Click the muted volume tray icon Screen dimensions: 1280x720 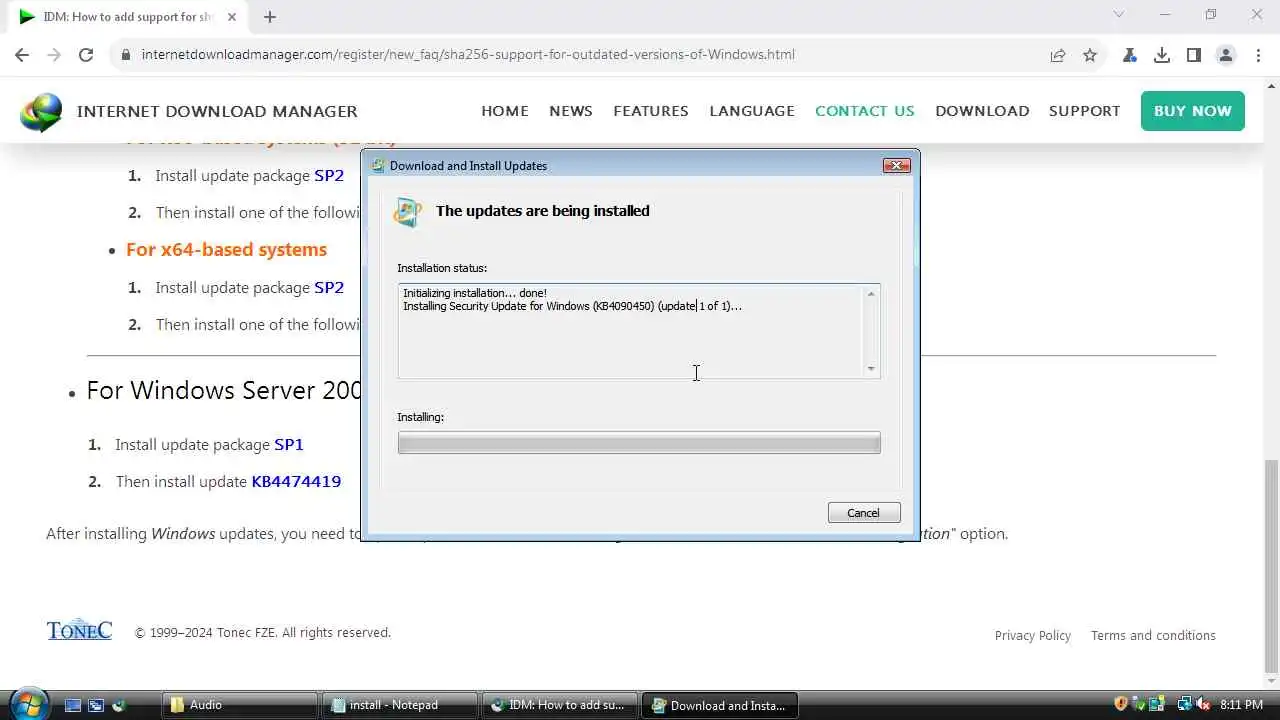pos(1203,704)
